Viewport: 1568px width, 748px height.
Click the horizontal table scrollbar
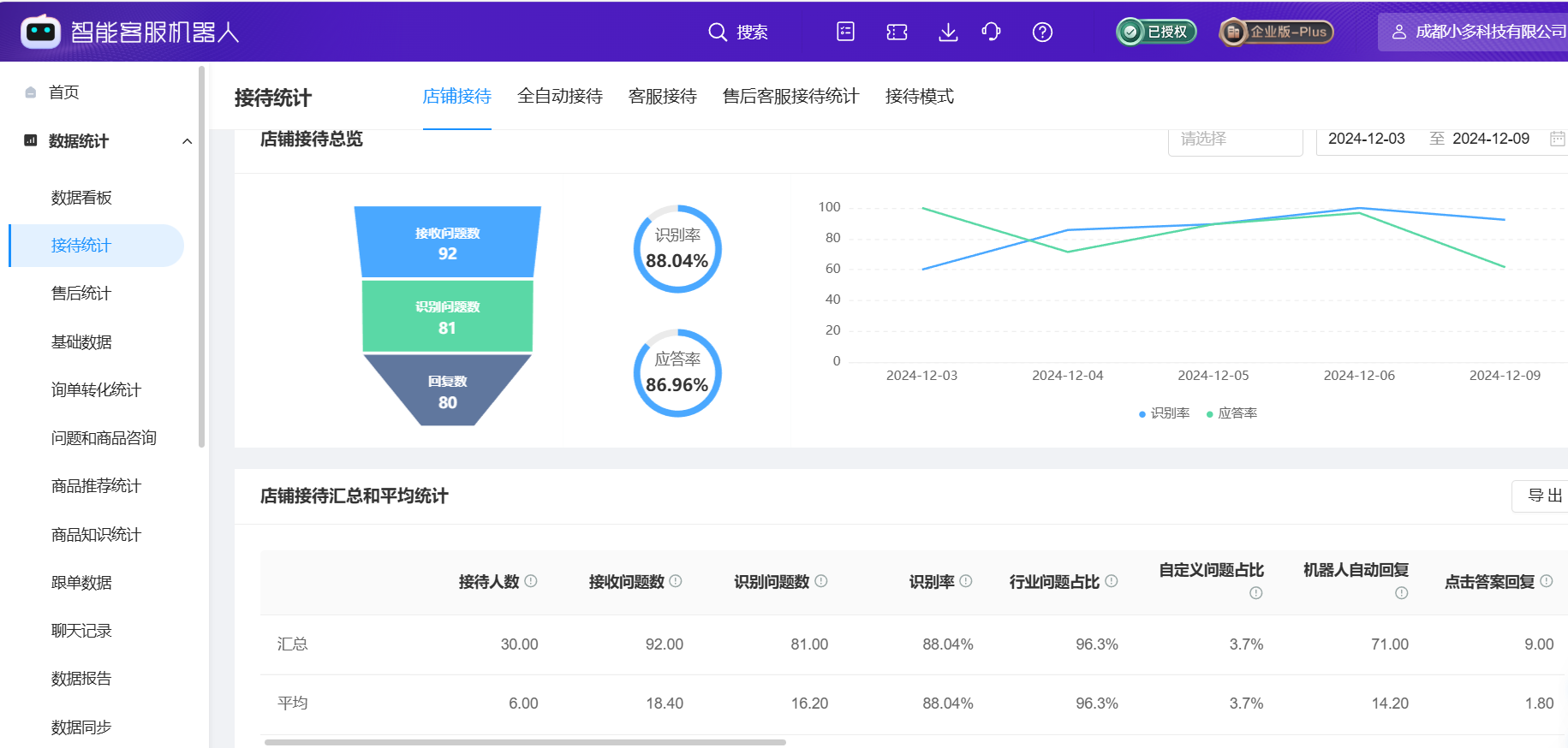coord(525,742)
